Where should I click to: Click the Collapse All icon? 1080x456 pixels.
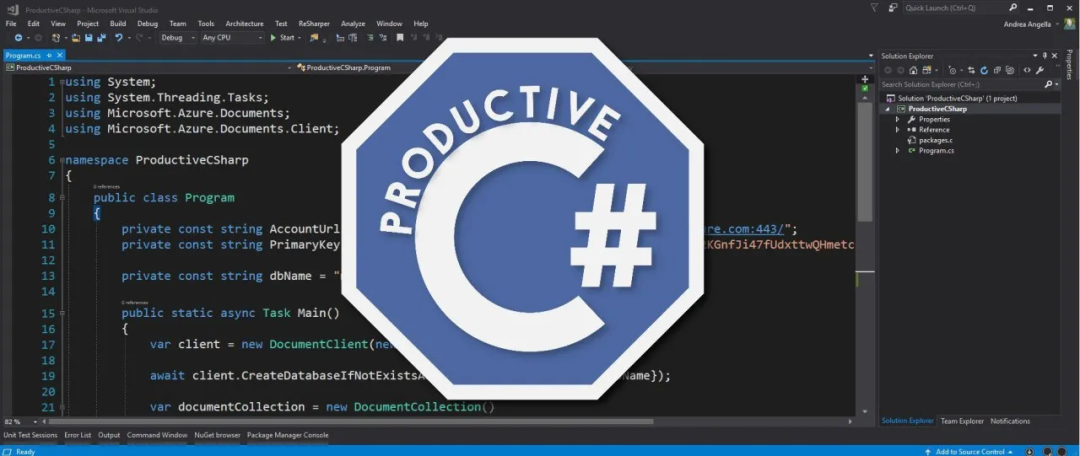coord(997,70)
